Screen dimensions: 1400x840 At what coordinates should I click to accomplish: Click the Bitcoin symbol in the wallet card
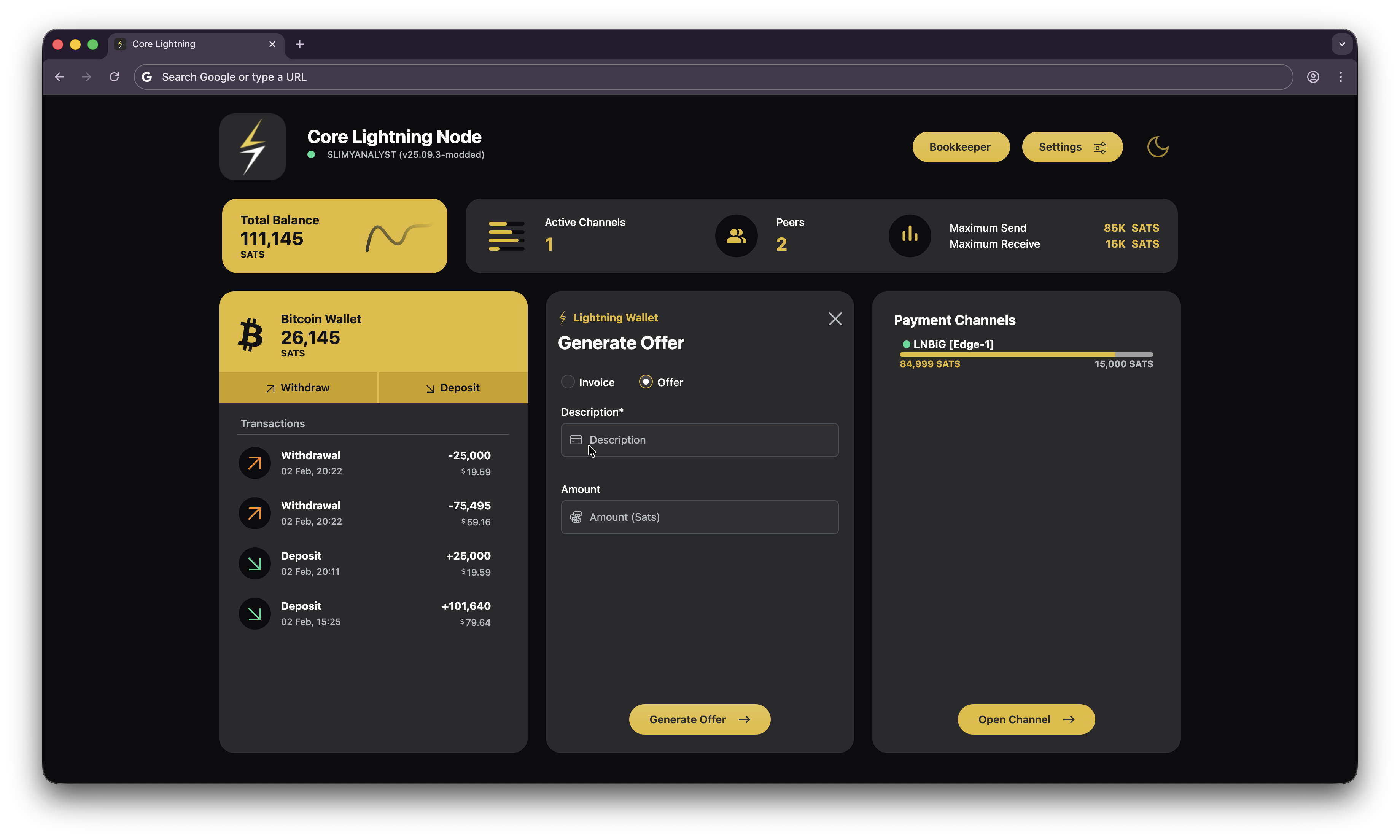click(250, 335)
